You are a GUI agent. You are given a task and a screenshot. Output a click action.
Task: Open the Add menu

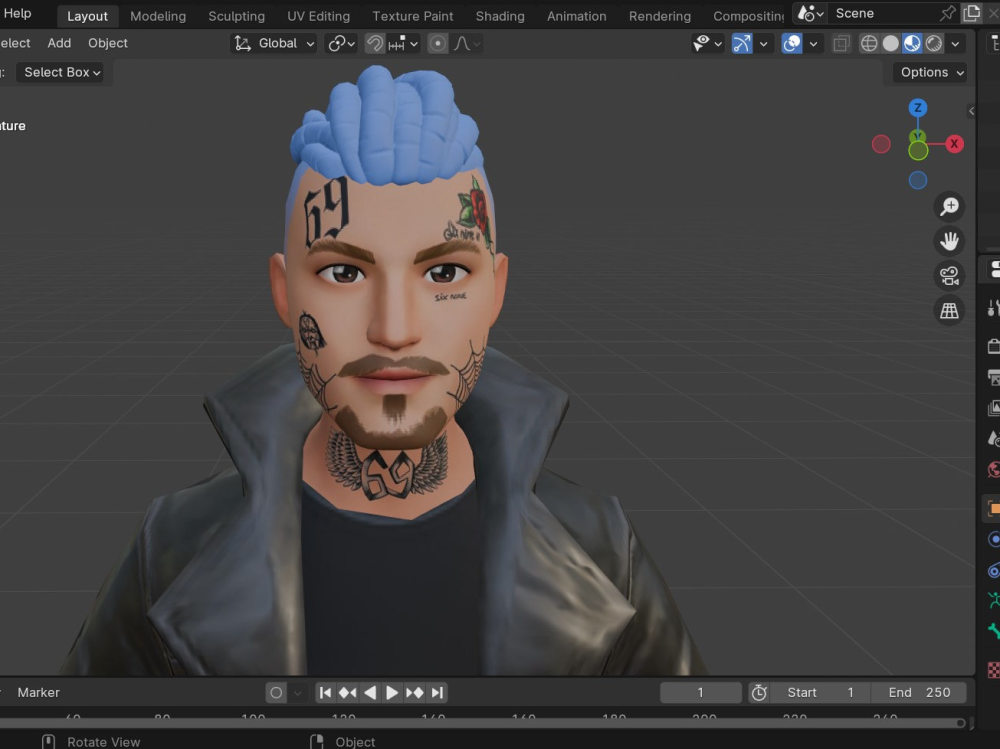tap(58, 43)
